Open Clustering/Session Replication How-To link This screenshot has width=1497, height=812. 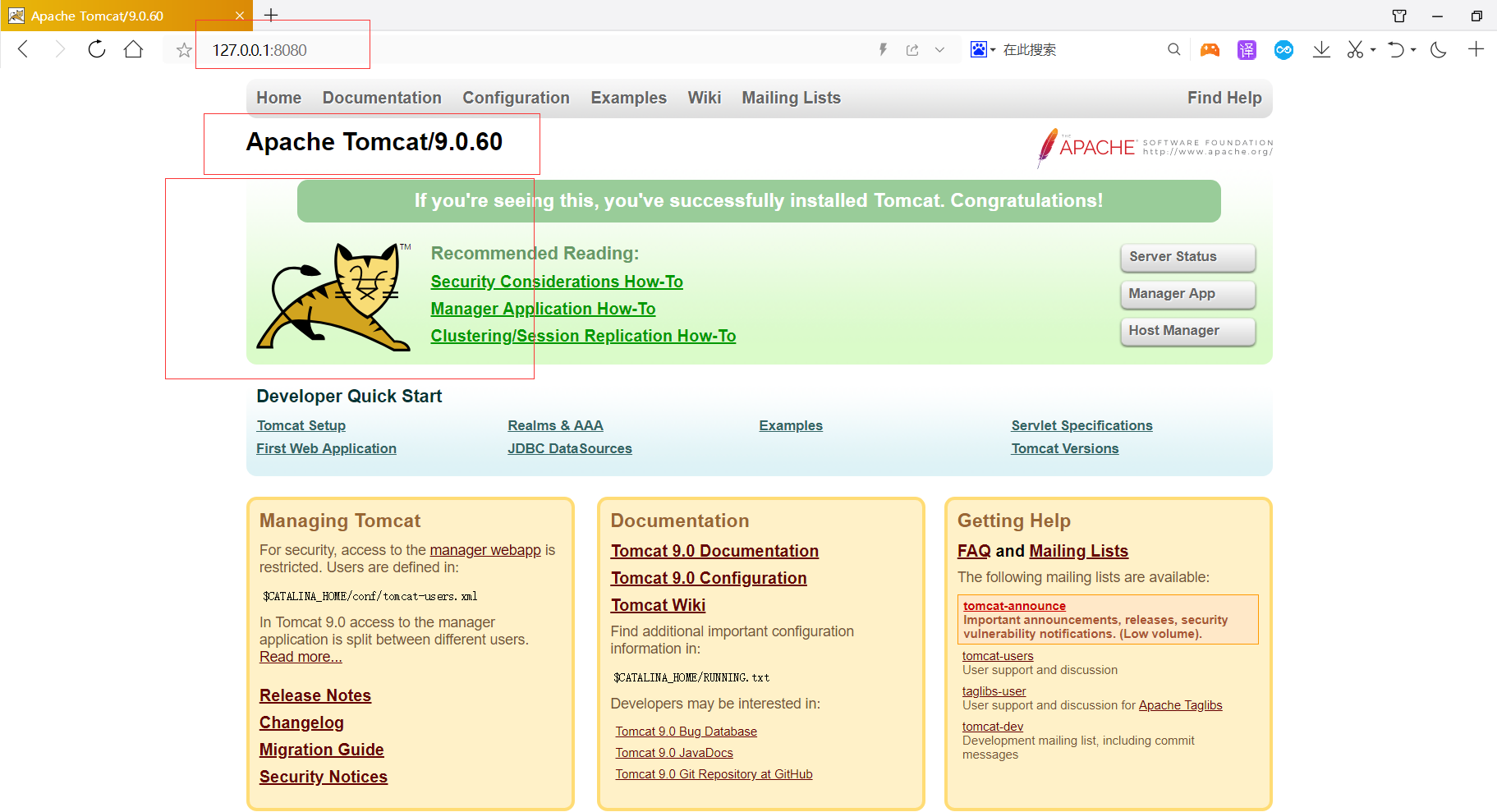tap(583, 336)
